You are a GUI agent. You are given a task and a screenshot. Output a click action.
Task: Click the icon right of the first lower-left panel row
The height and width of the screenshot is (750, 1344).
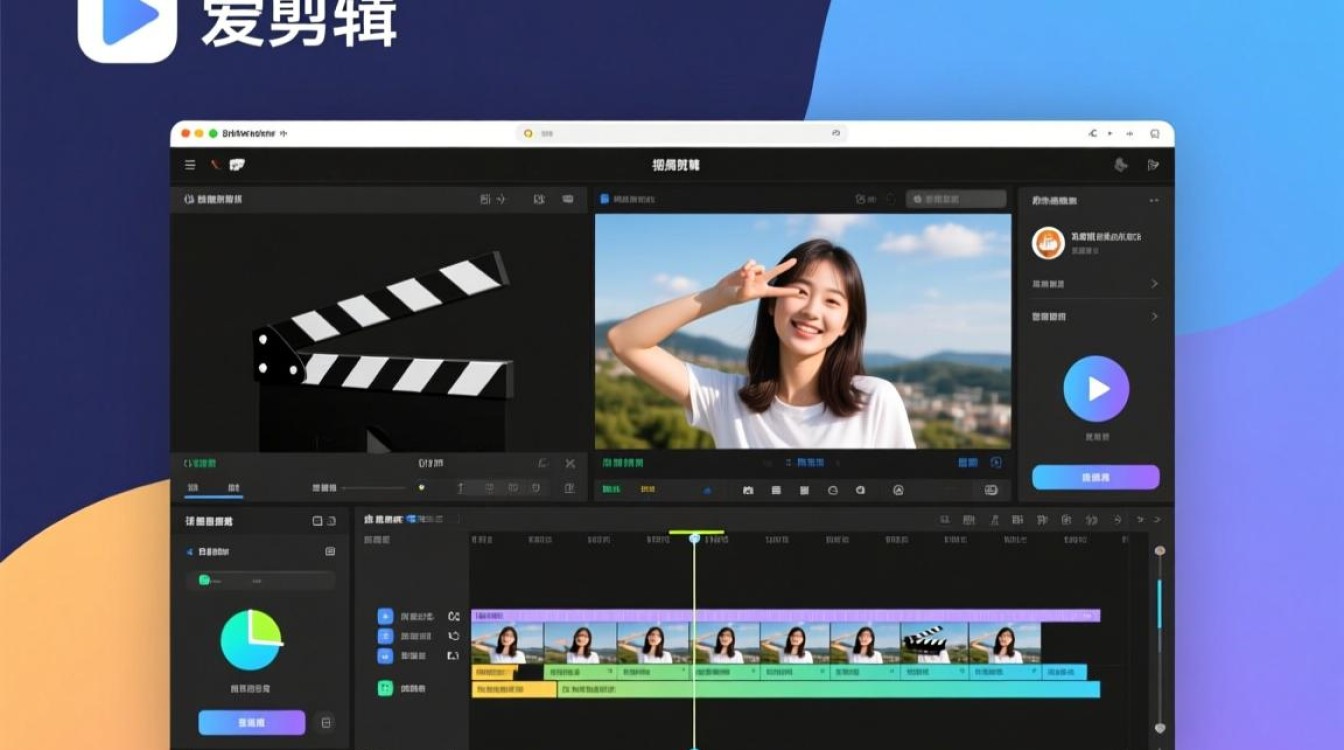pyautogui.click(x=330, y=552)
